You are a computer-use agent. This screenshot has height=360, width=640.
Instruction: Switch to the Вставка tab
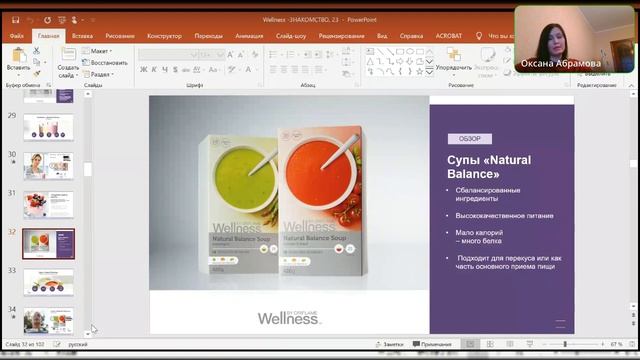(x=82, y=36)
